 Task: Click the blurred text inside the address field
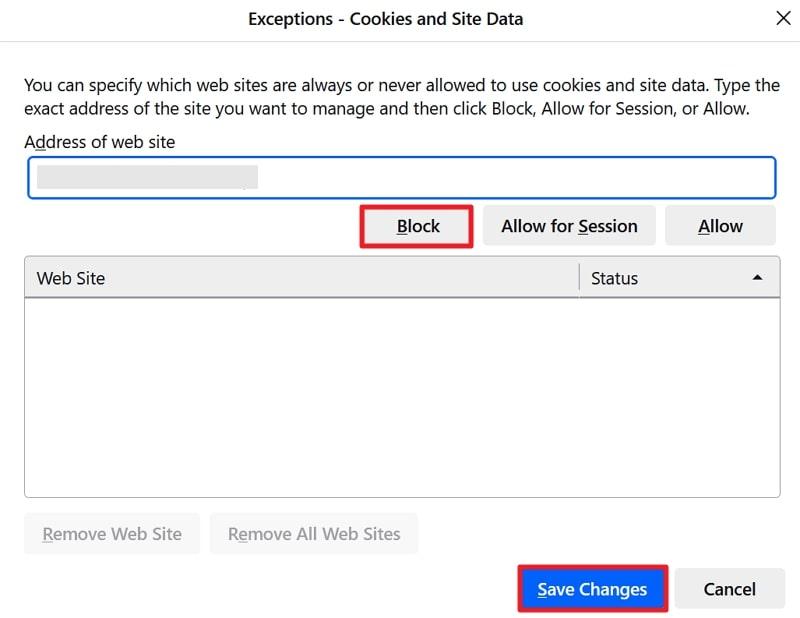[x=147, y=178]
